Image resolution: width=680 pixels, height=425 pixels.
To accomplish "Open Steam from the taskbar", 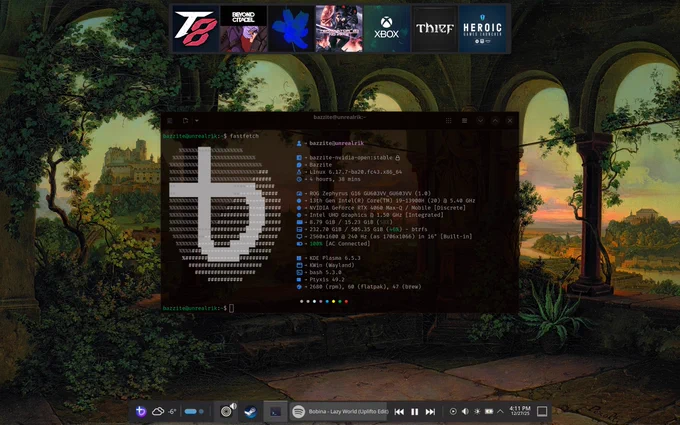I will coord(250,411).
